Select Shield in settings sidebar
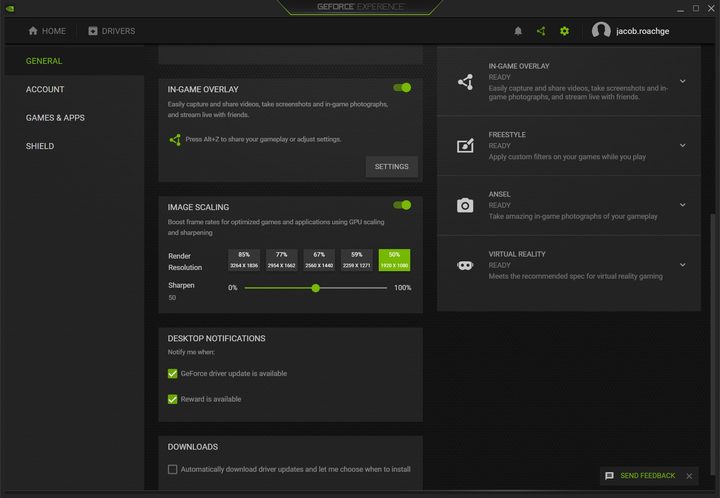This screenshot has width=720, height=498. coord(40,146)
